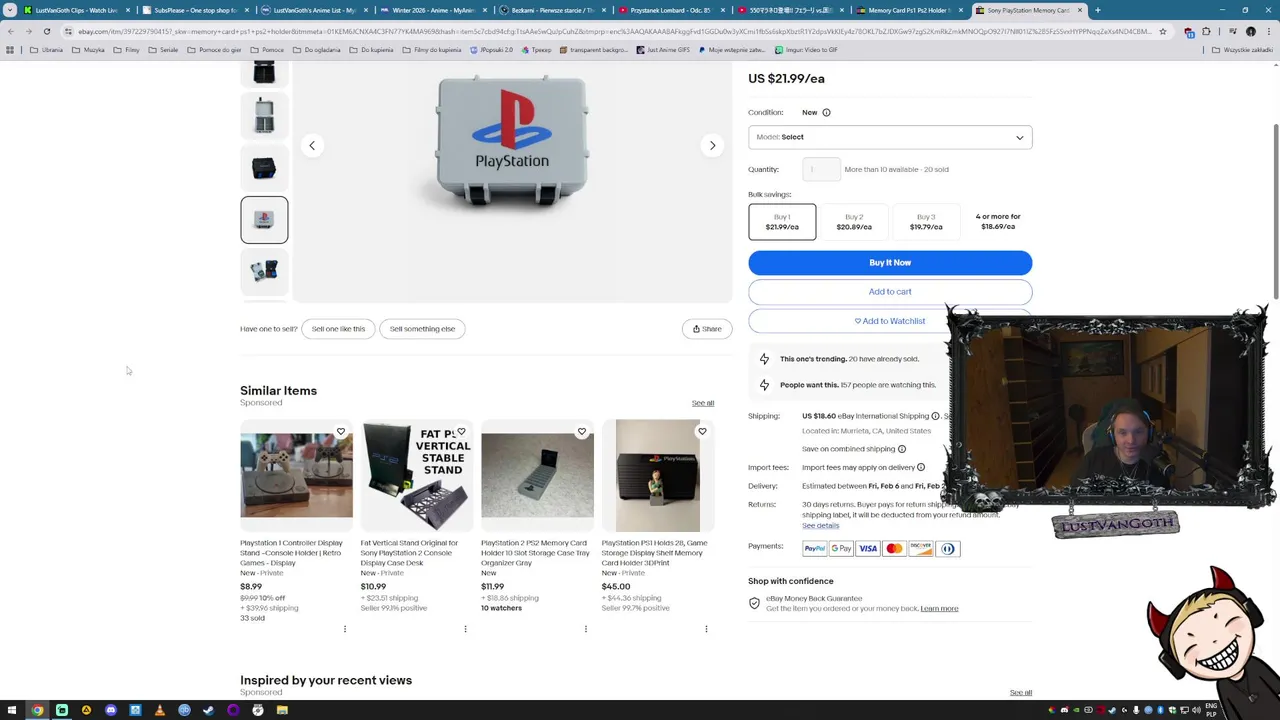
Task: Click the info icon next to Save on combined shipping
Action: (902, 449)
